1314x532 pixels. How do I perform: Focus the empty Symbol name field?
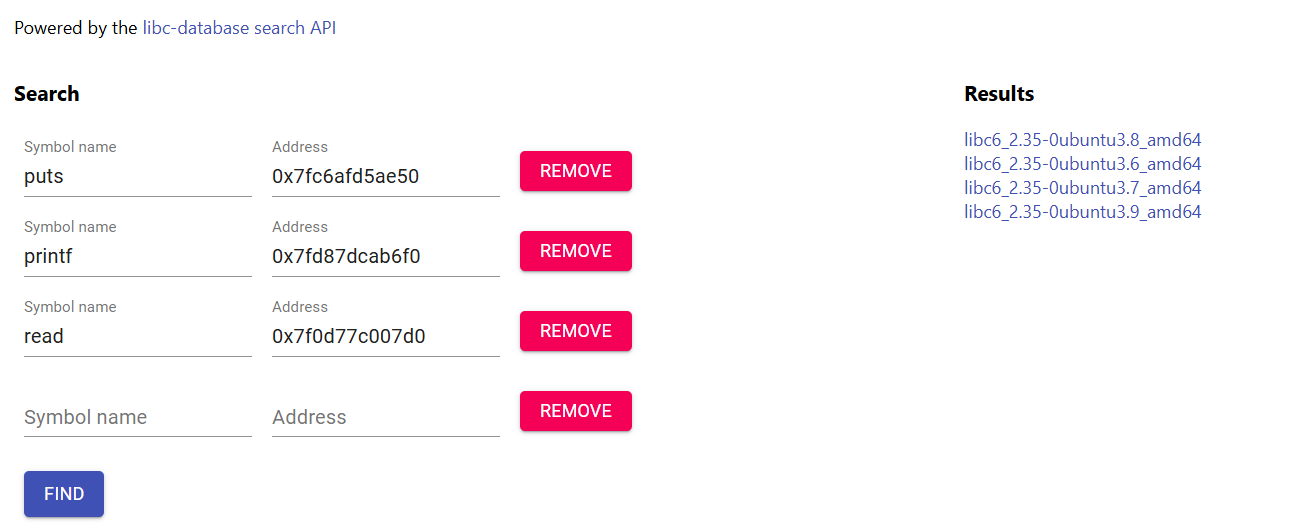click(x=138, y=417)
